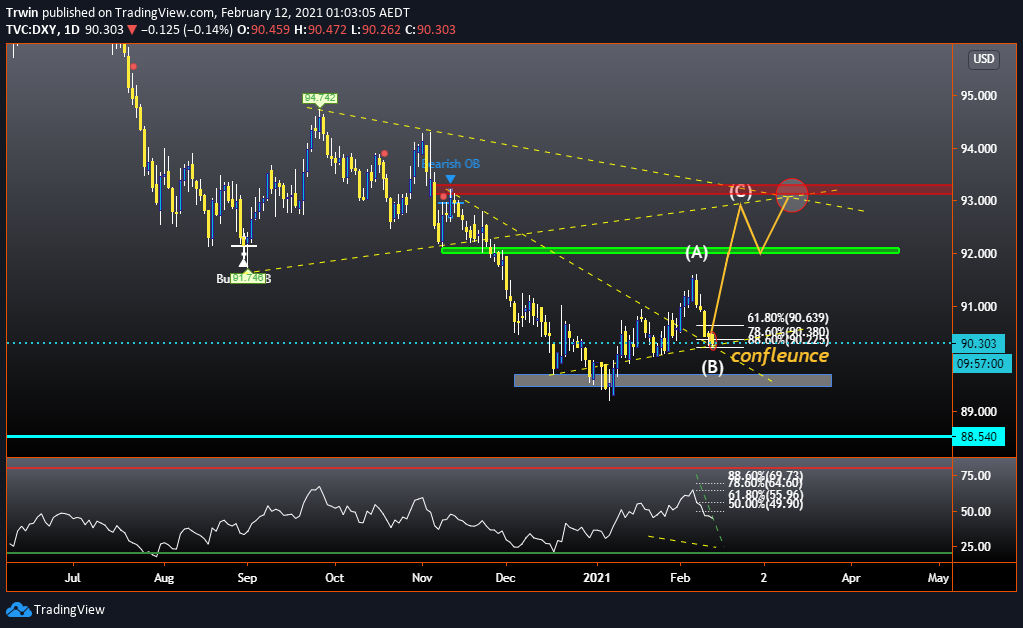Click the RSI 75.00 axis label

[976, 476]
